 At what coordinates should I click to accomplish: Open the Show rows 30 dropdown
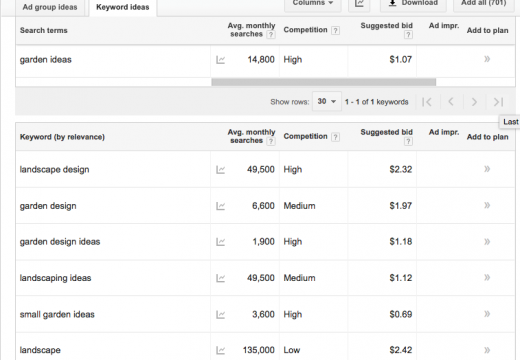point(327,101)
